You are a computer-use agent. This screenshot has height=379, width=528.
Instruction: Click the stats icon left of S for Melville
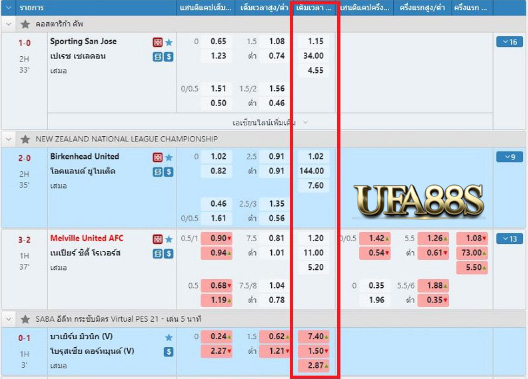158,253
